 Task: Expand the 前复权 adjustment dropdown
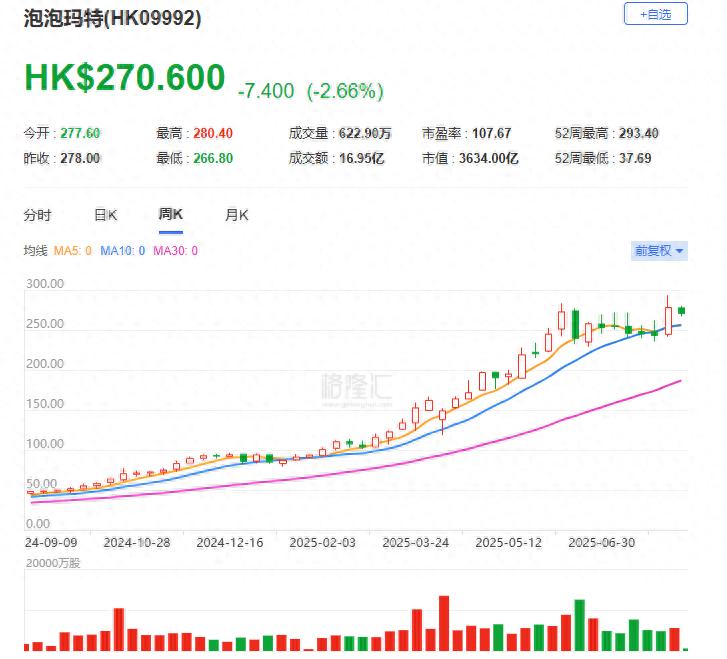[x=659, y=251]
